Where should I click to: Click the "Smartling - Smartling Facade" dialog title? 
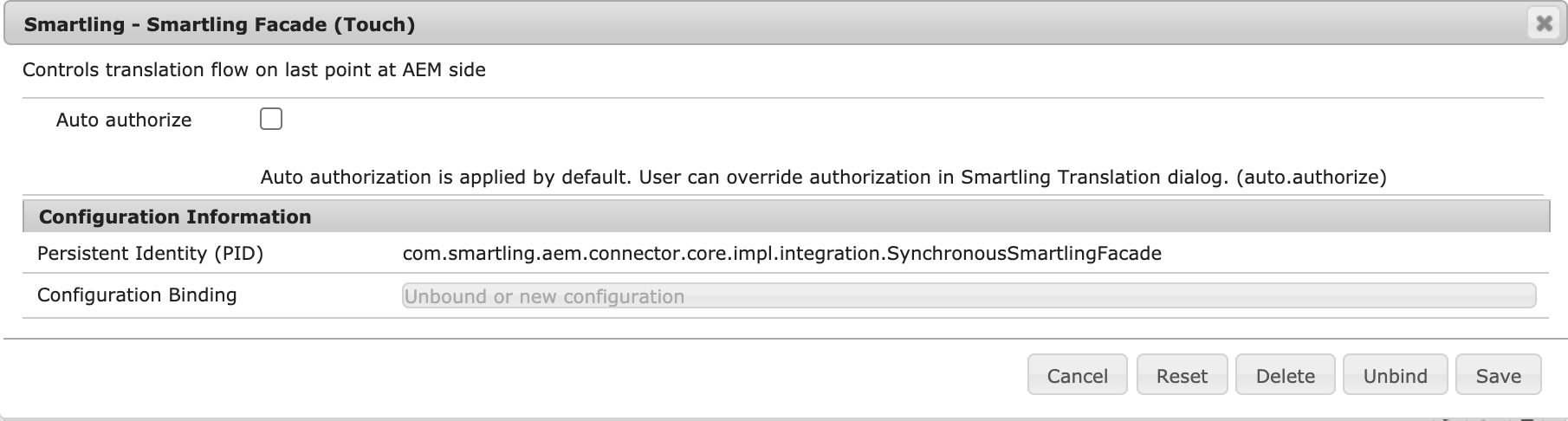coord(176,25)
